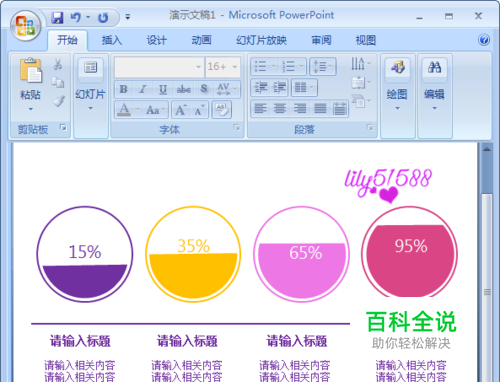Open the Undo history dropdown arrow
500x382 pixels.
88,17
